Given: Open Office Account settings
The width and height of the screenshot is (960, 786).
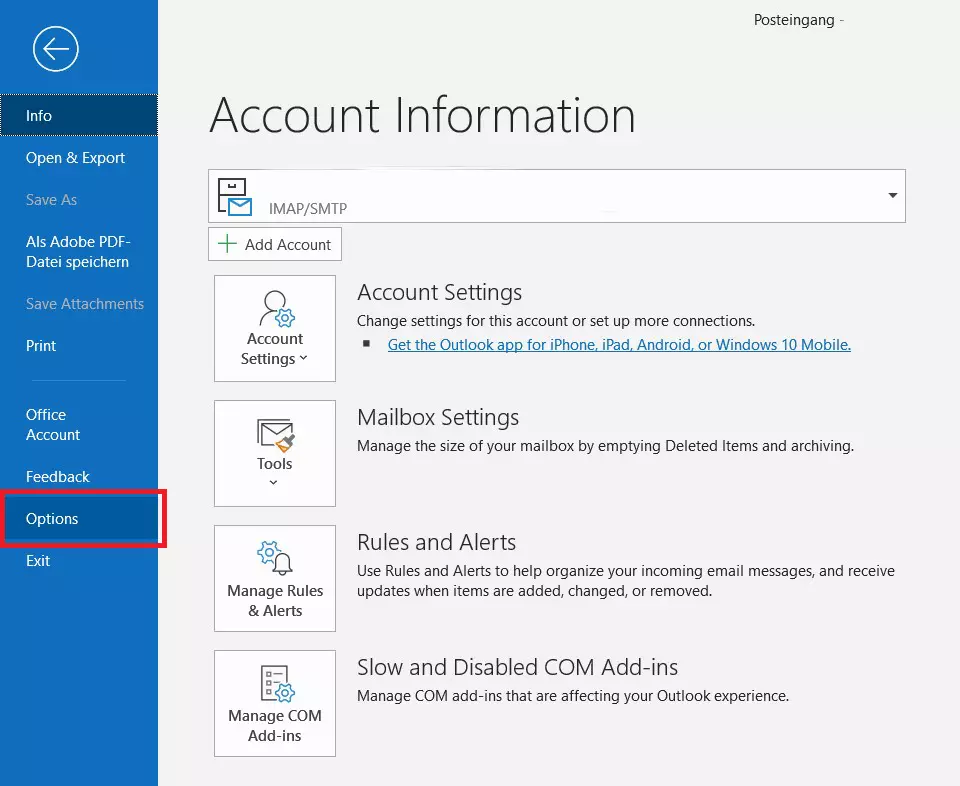Looking at the screenshot, I should [x=50, y=424].
